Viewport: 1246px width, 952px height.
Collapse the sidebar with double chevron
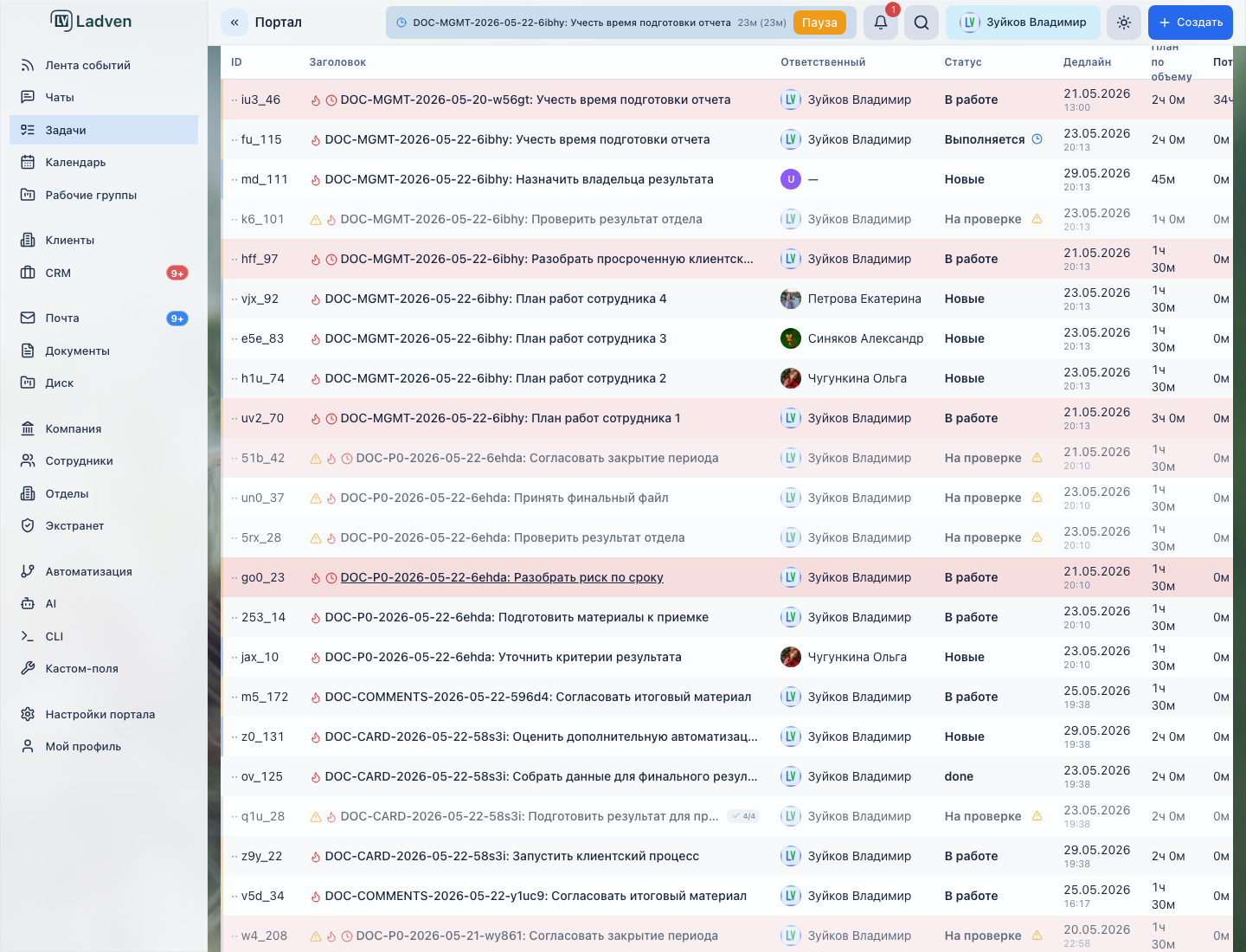(x=234, y=23)
